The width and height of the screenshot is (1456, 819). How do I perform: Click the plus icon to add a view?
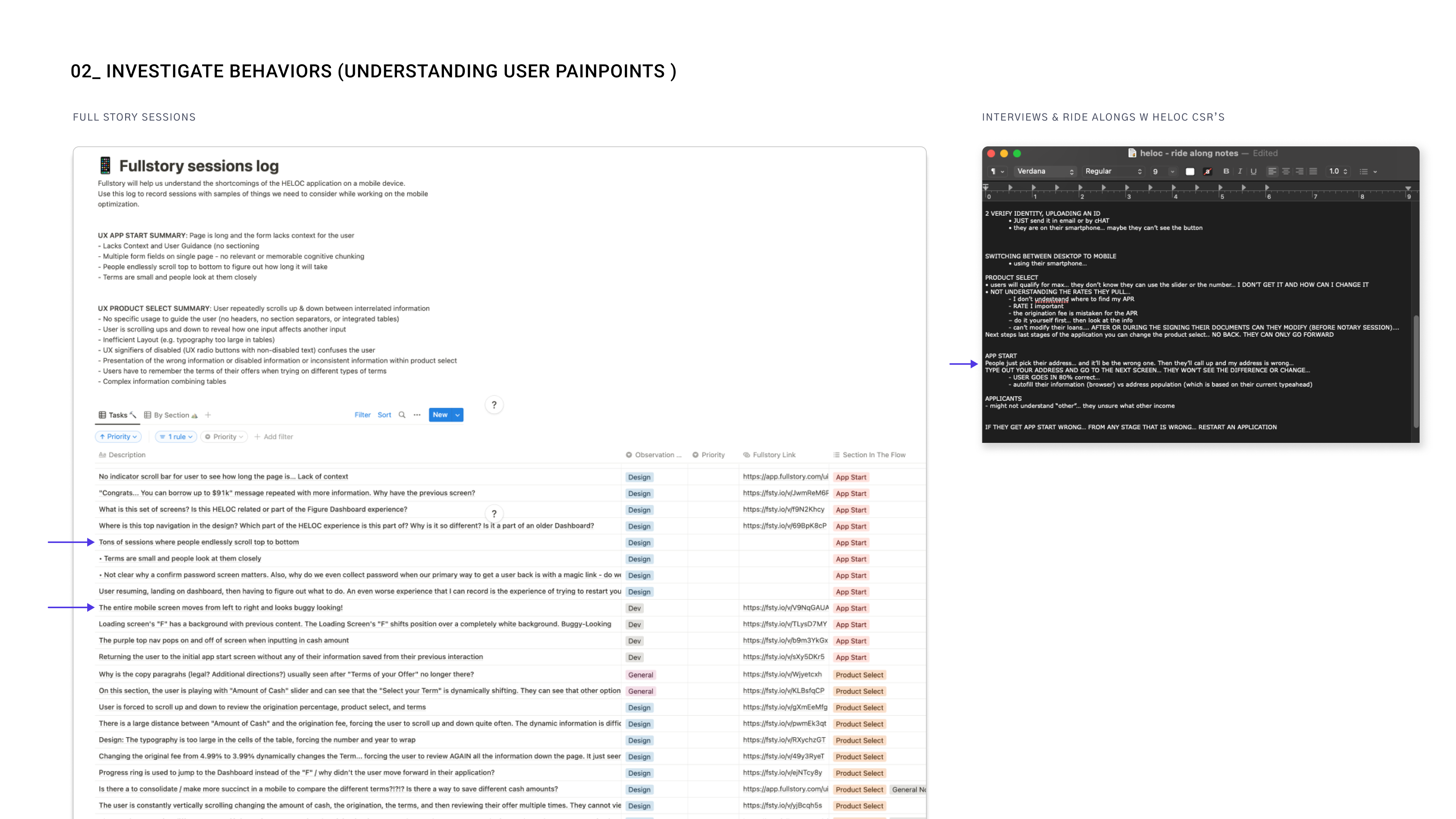coord(208,415)
